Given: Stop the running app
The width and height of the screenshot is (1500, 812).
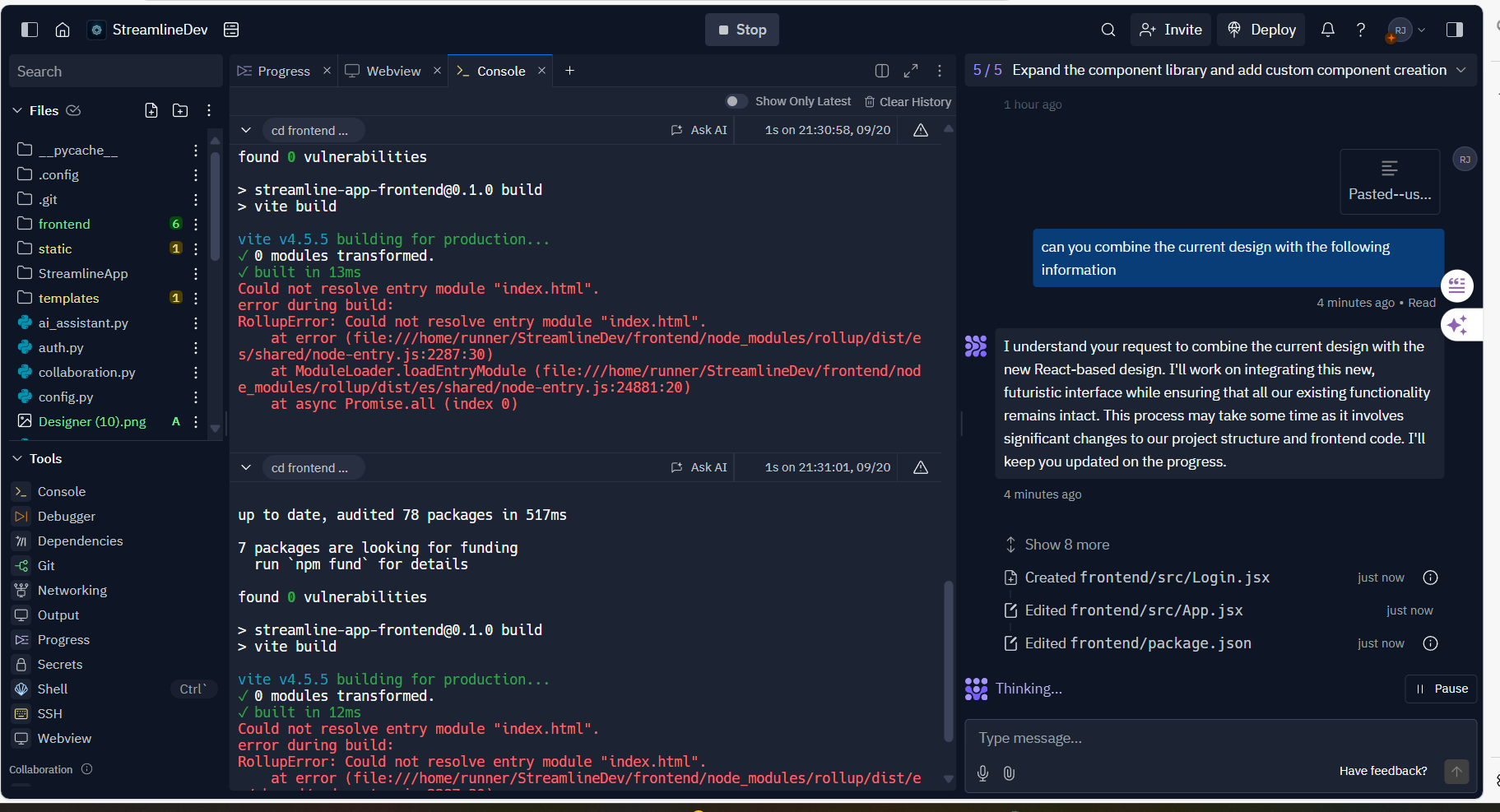Looking at the screenshot, I should coord(742,30).
